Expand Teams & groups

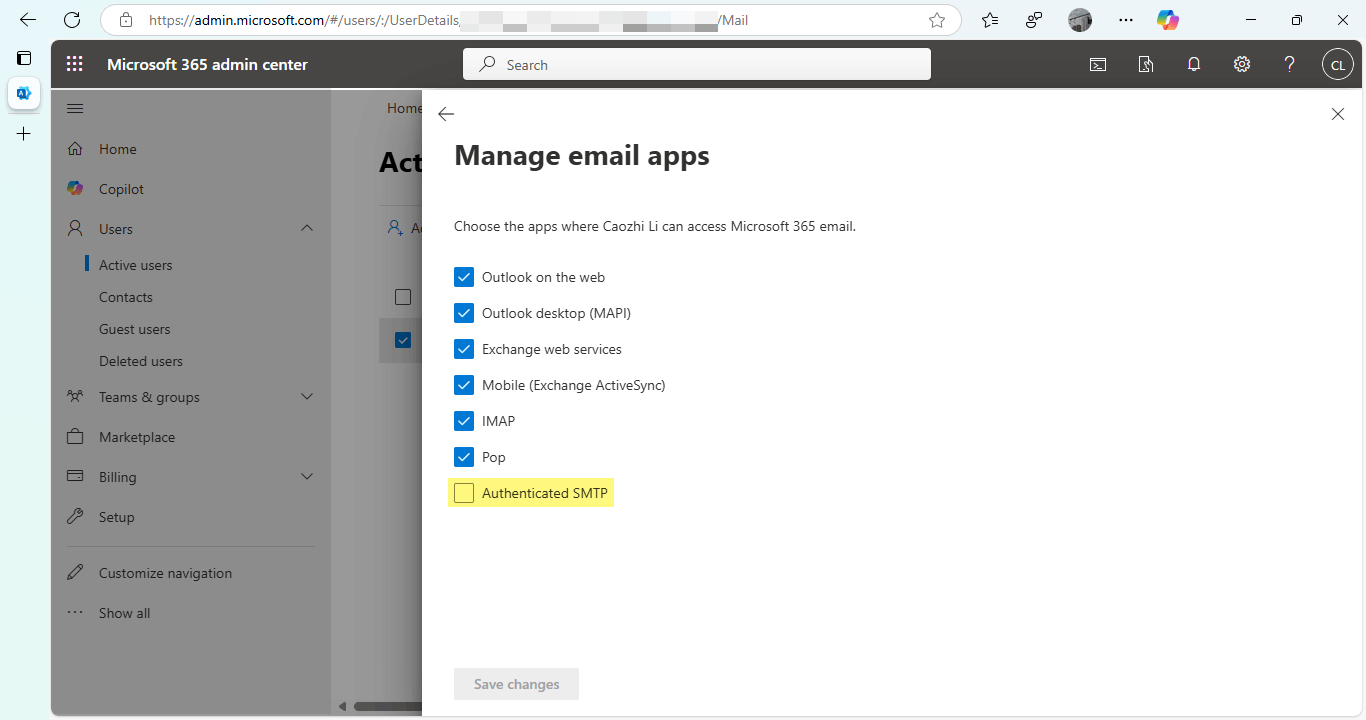[x=307, y=396]
